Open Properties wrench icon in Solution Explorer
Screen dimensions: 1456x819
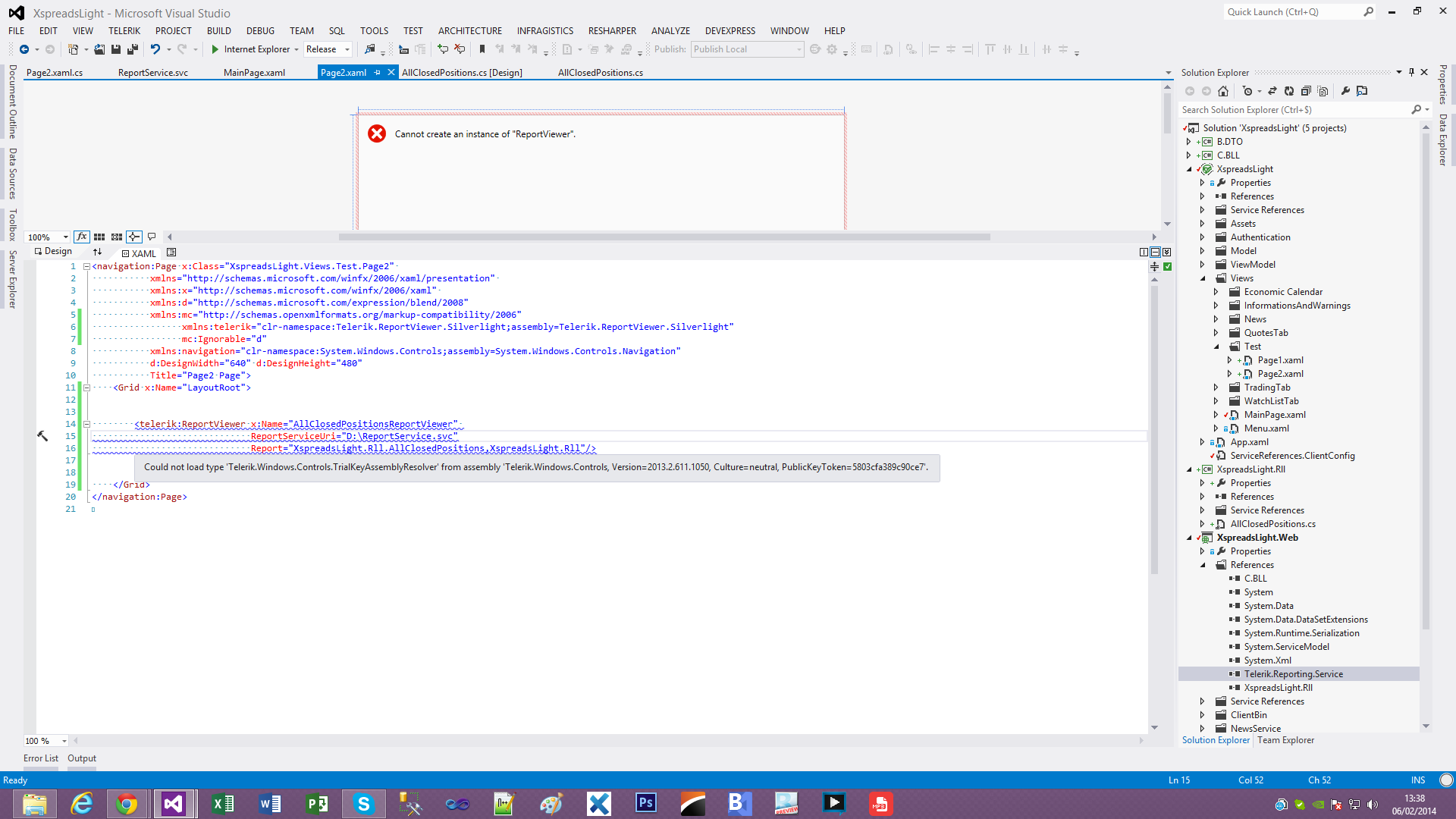click(x=1345, y=91)
